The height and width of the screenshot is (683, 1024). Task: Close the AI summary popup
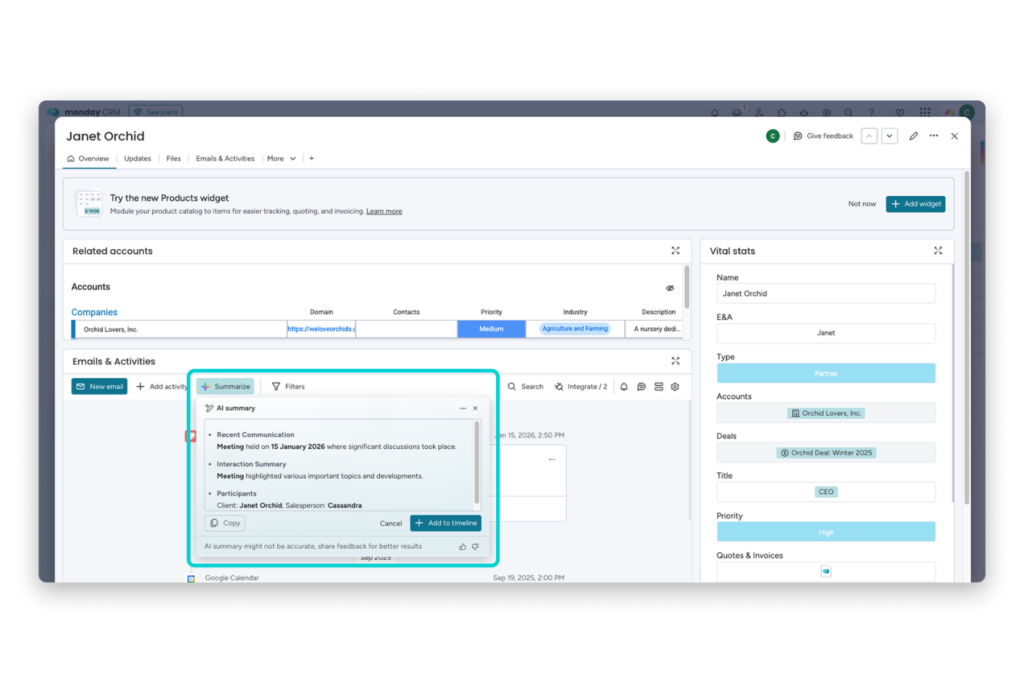(475, 408)
